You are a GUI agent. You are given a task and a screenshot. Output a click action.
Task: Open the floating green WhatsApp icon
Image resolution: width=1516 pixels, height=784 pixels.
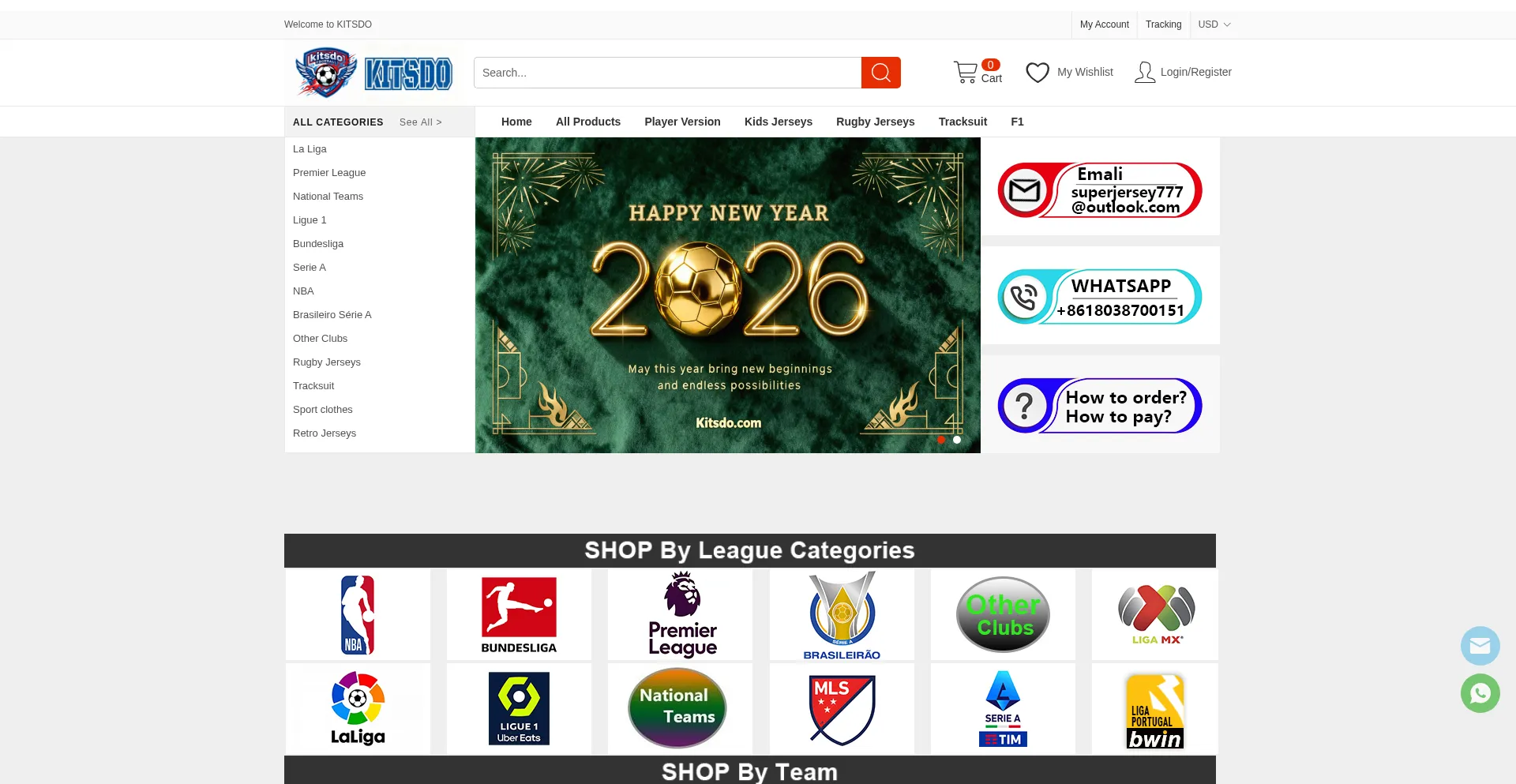pos(1480,693)
